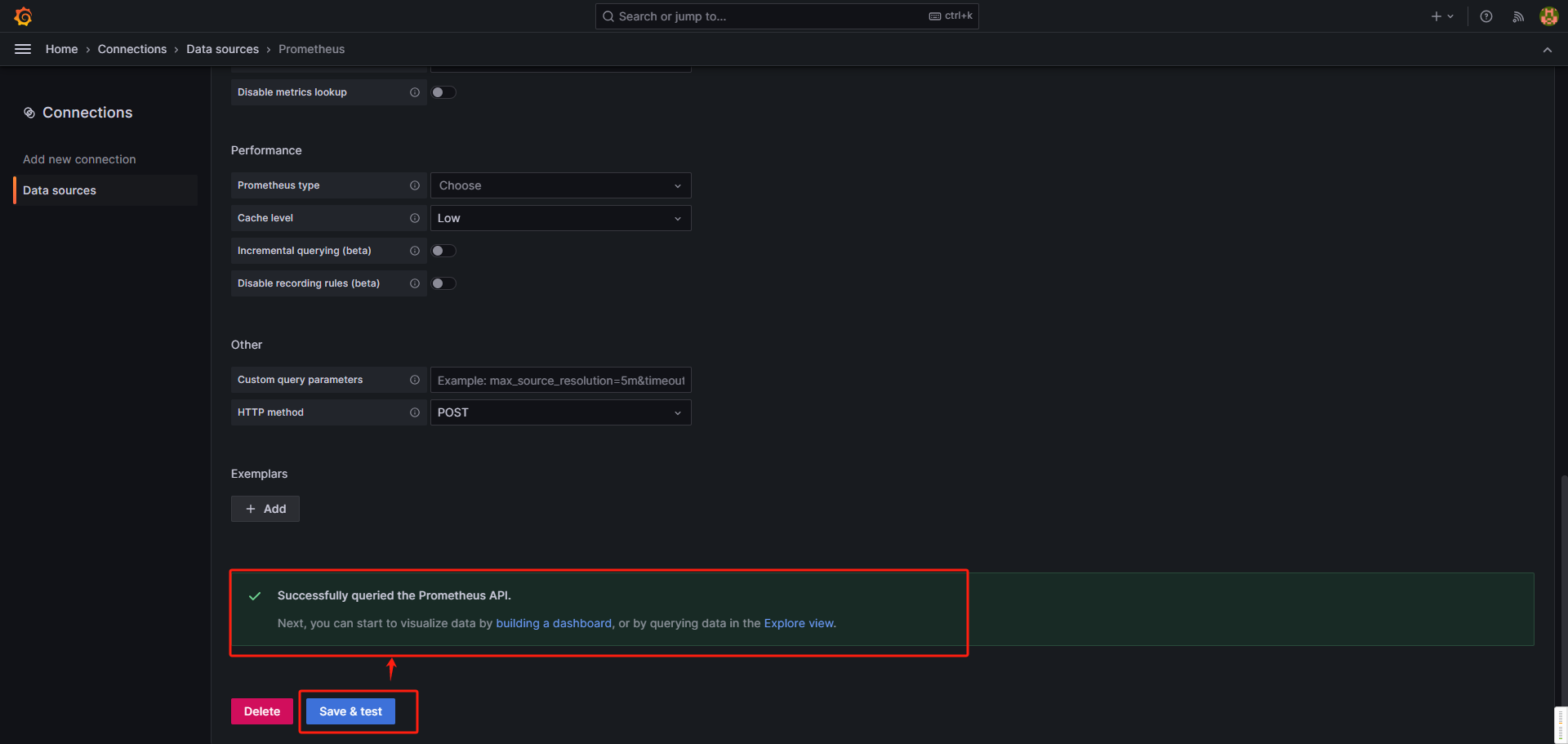The image size is (1568, 744).
Task: Open the user profile avatar
Action: tap(1548, 16)
